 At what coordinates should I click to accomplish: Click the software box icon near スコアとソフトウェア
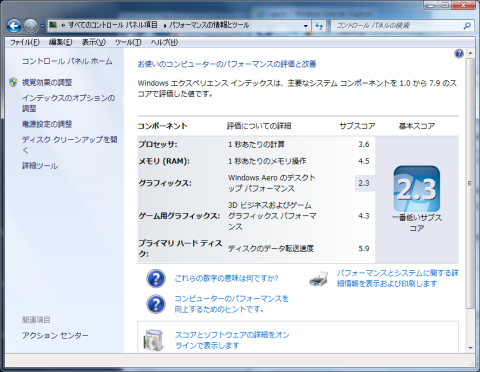coord(154,340)
